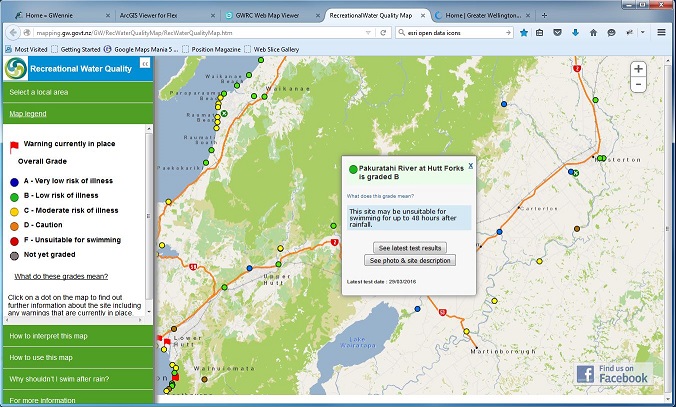This screenshot has height=407, width=676.
Task: Open the Google Maps Mania bookmark
Action: point(141,50)
